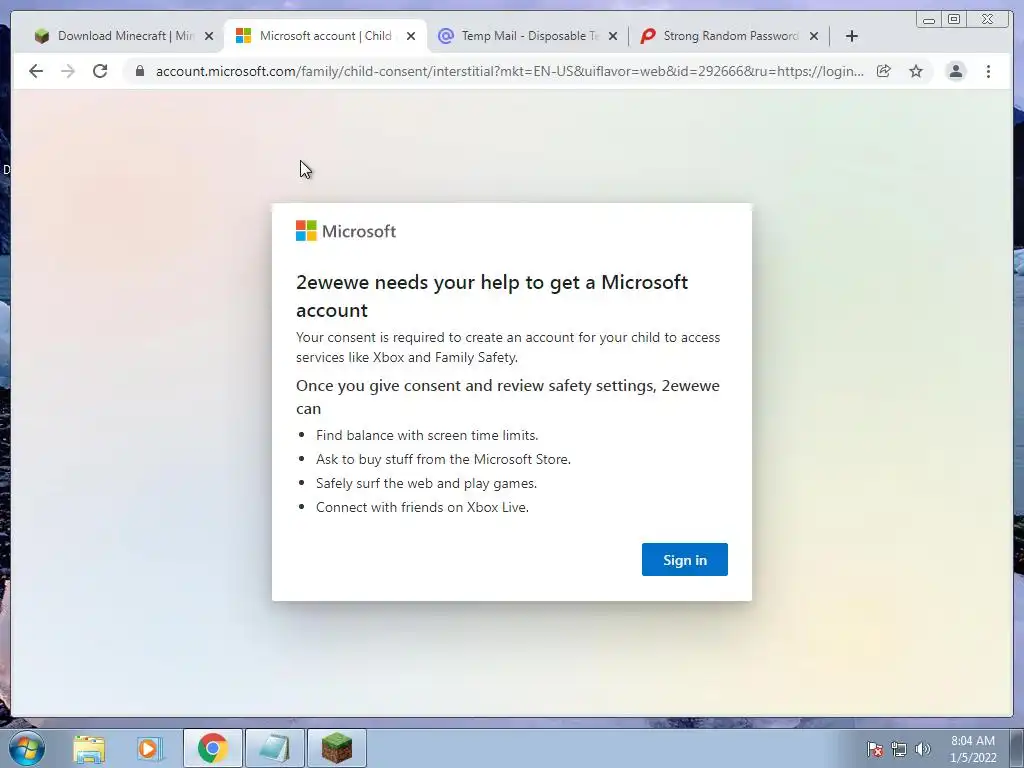
Task: Close the Download Minecraft tab
Action: point(209,36)
